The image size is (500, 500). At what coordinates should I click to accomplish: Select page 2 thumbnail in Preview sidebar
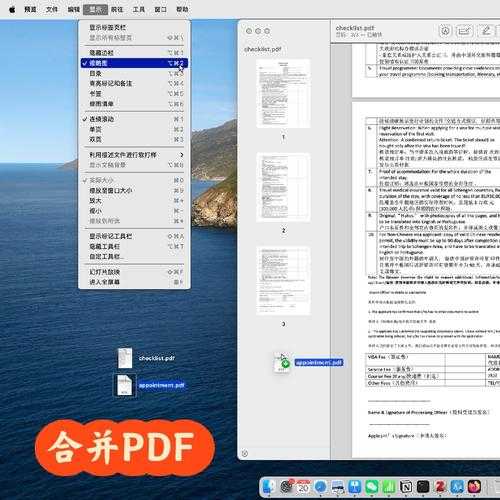283,187
